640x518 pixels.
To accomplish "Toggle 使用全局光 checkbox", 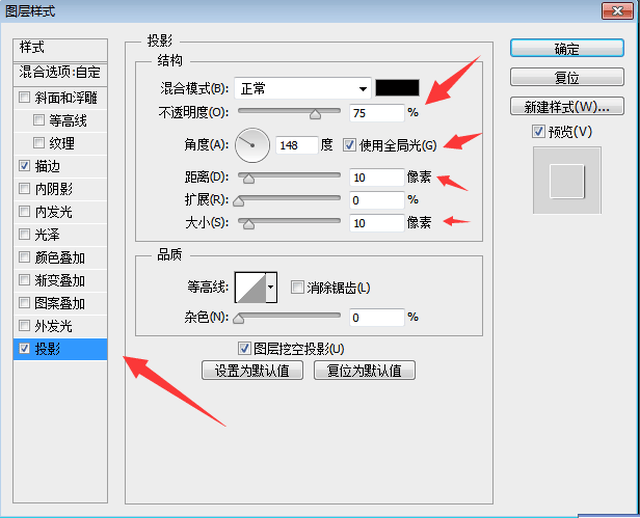I will pos(349,145).
